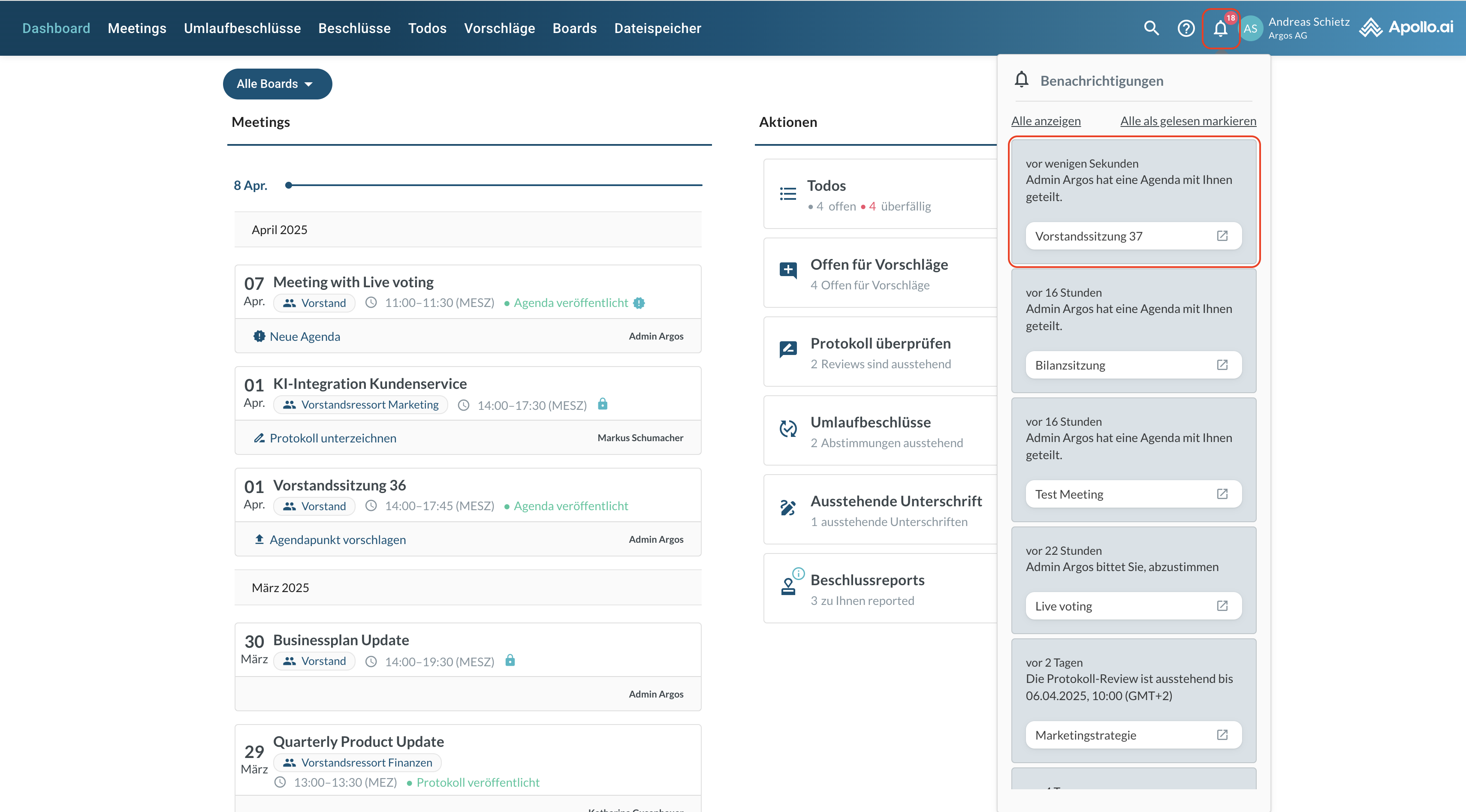Click Alle als gelesen markieren link
This screenshot has width=1466, height=812.
1188,120
